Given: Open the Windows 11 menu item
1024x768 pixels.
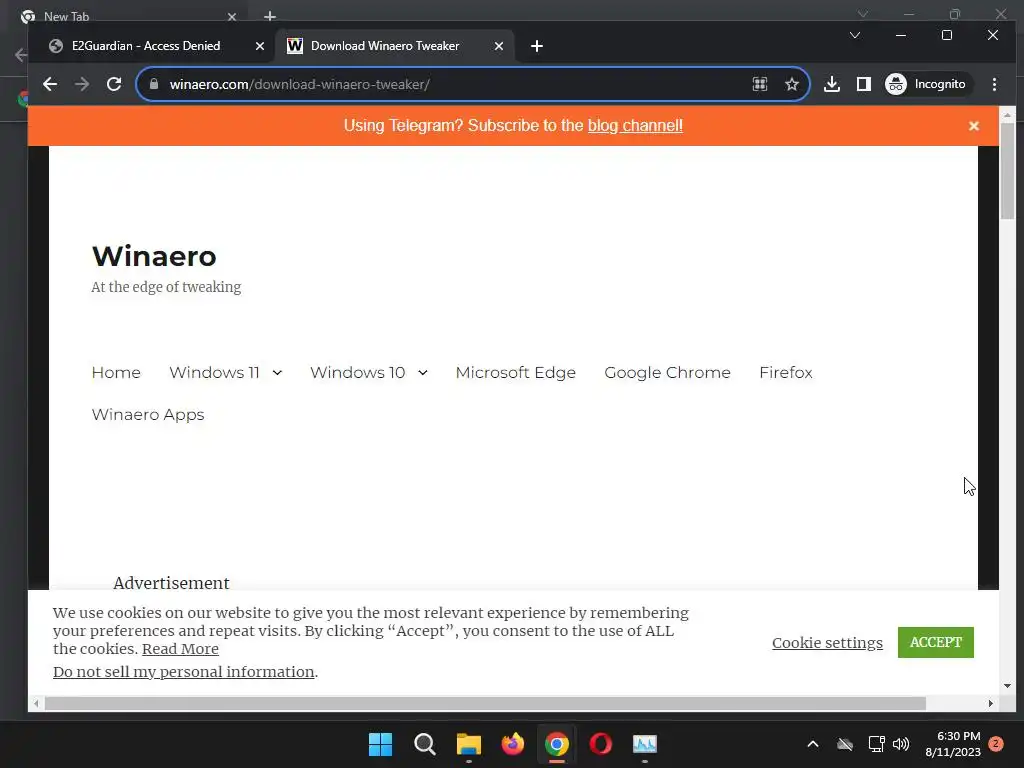Looking at the screenshot, I should (x=214, y=372).
